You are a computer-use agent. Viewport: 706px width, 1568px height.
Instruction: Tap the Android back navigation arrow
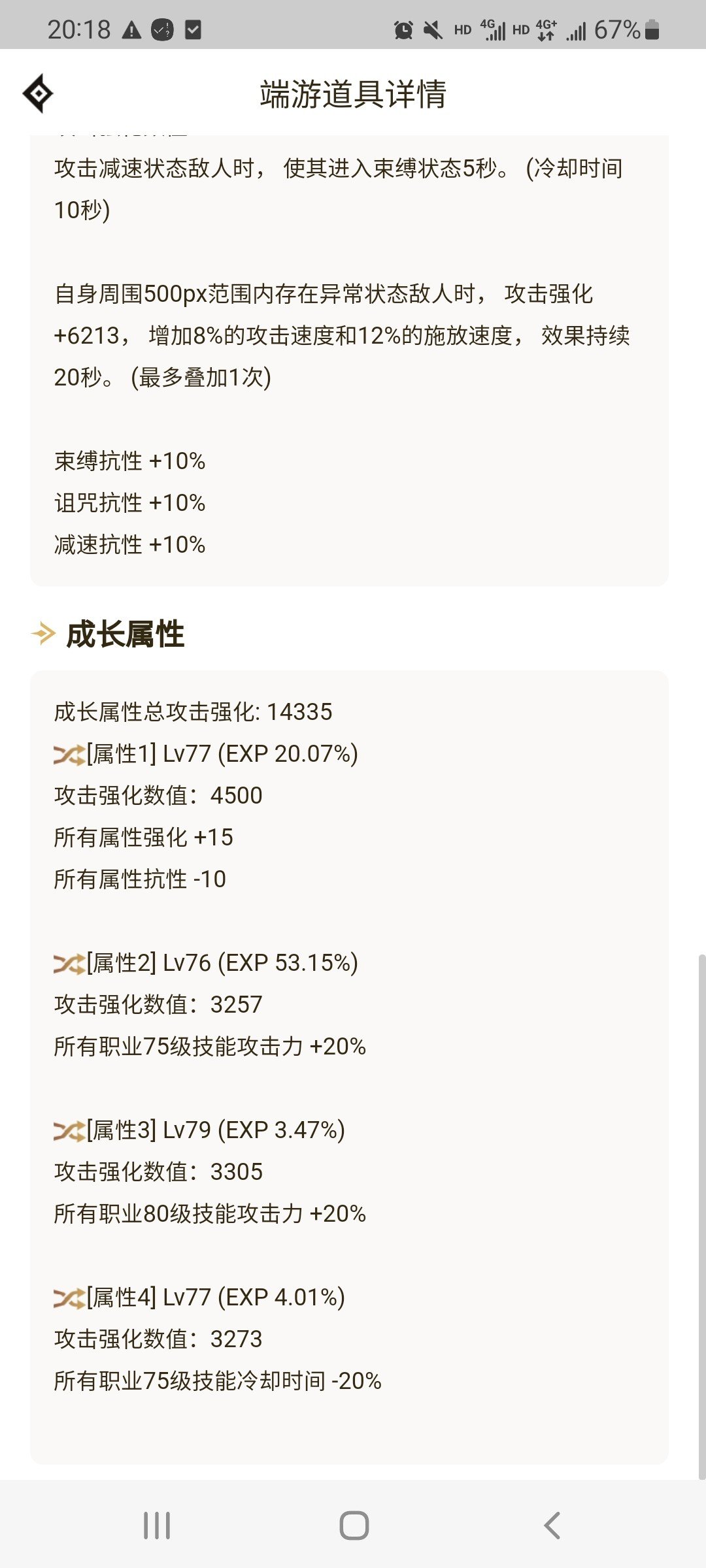[x=552, y=1526]
